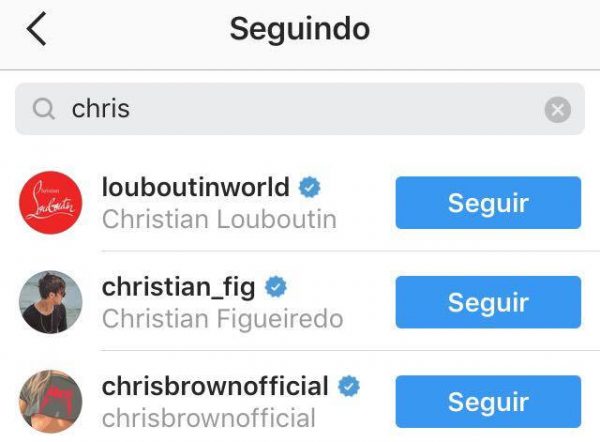Image resolution: width=600 pixels, height=442 pixels.
Task: Follow louboutinworld with the Seguir button
Action: [488, 202]
